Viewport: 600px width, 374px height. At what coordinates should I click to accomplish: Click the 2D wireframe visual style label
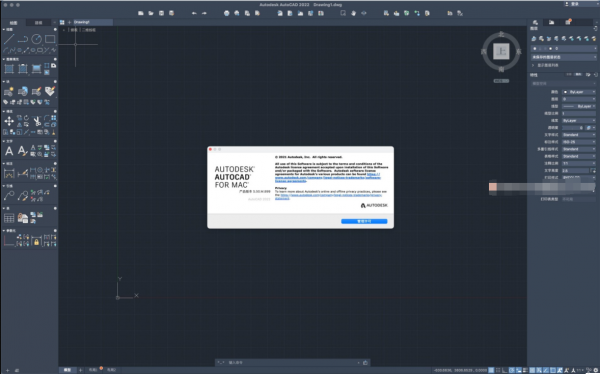pyautogui.click(x=88, y=30)
